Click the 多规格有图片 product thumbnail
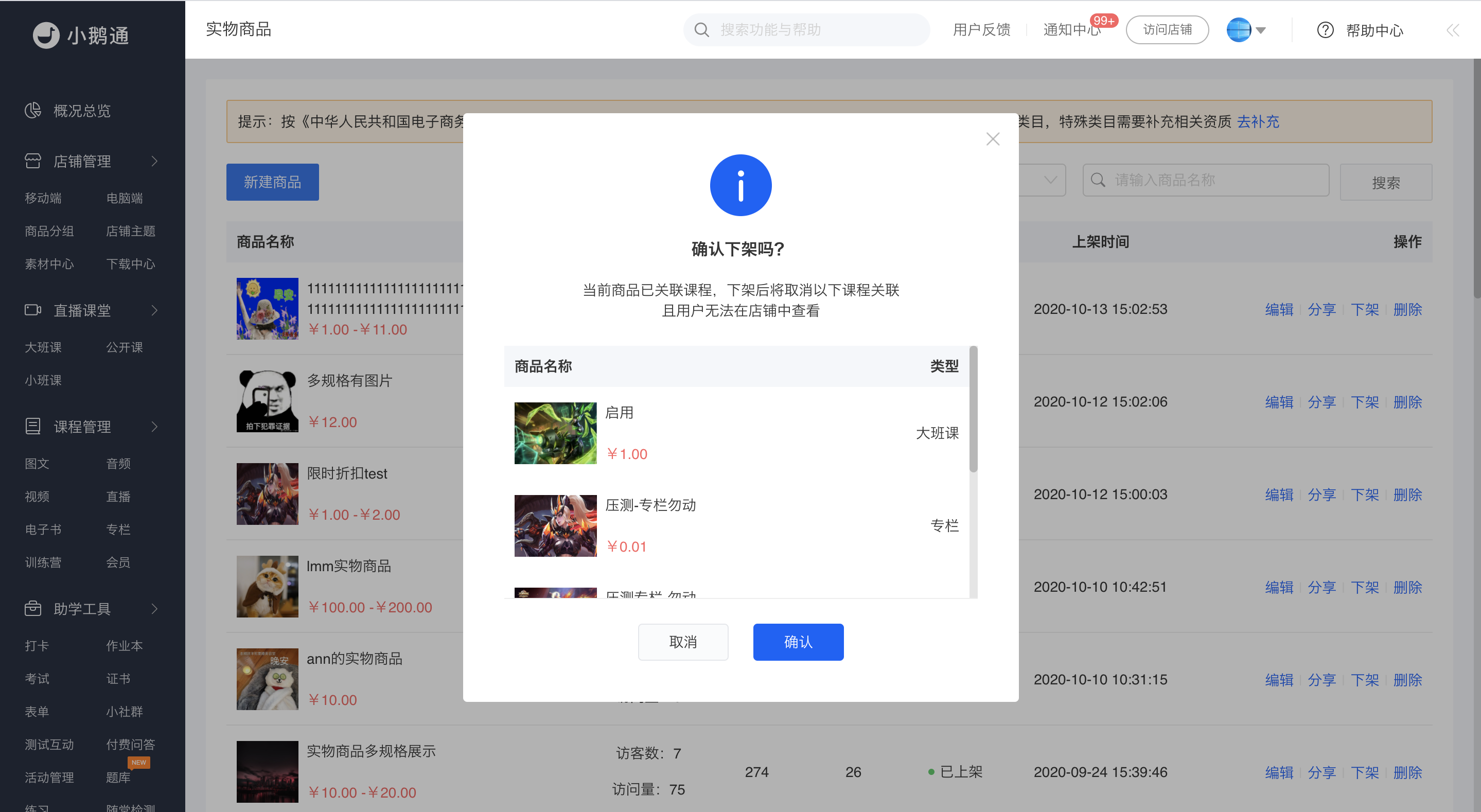The width and height of the screenshot is (1481, 812). 268,401
